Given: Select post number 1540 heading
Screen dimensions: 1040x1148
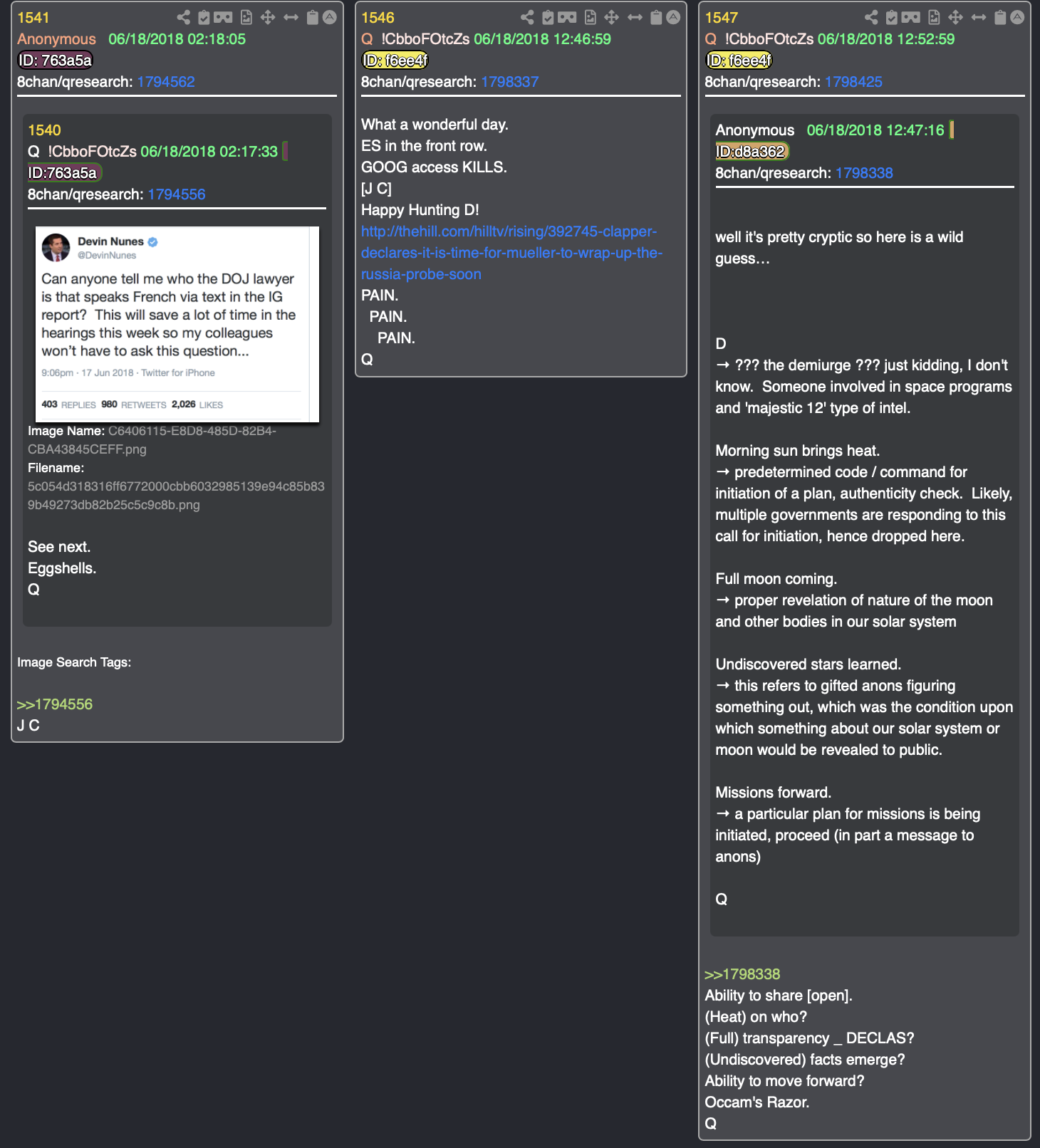Looking at the screenshot, I should coord(44,130).
